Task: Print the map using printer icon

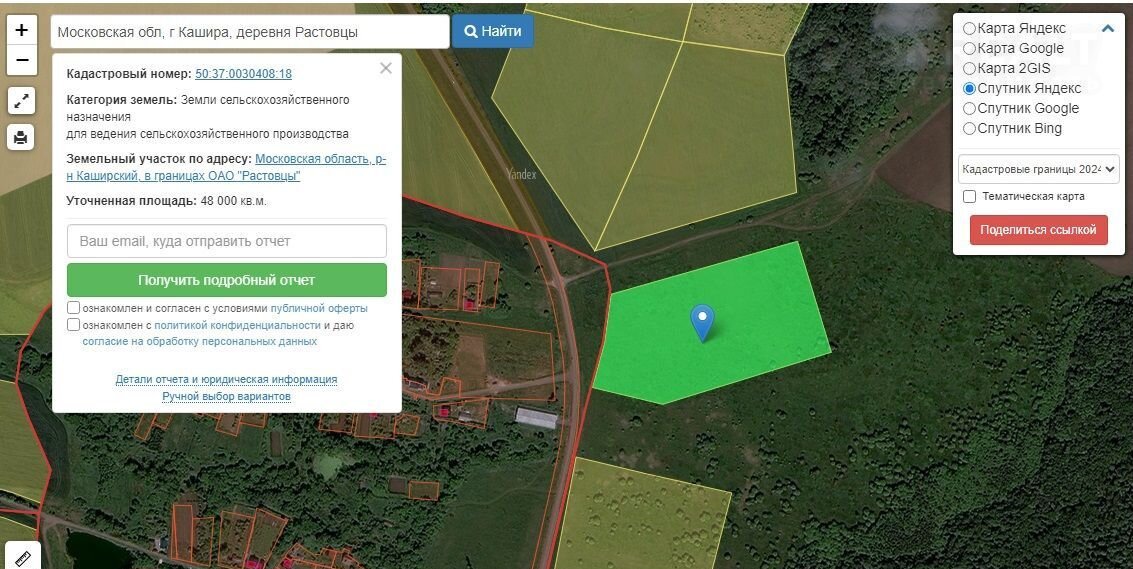Action: (21, 137)
